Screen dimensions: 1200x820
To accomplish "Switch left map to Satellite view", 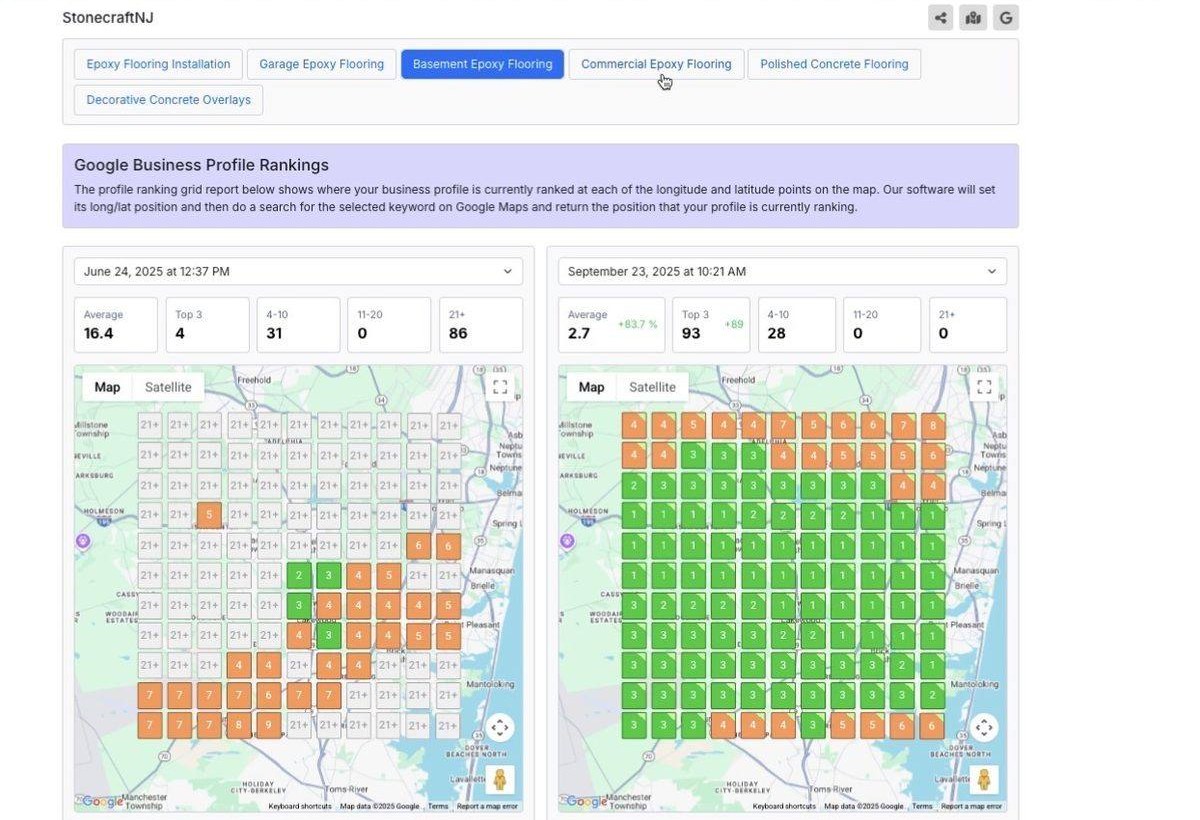I will [168, 387].
